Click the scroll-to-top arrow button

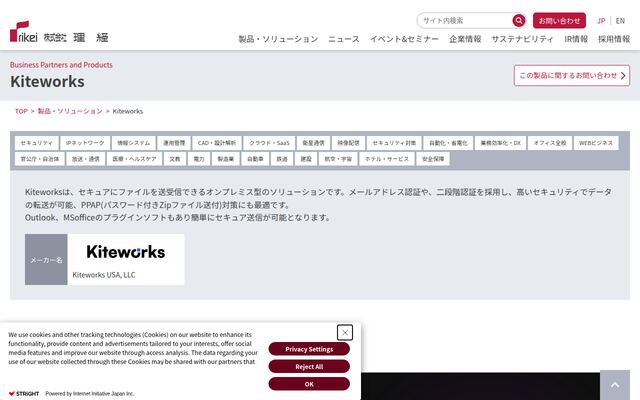coord(615,385)
